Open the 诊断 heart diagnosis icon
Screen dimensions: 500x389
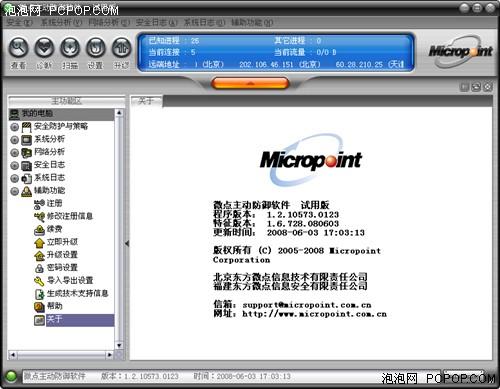pos(44,47)
